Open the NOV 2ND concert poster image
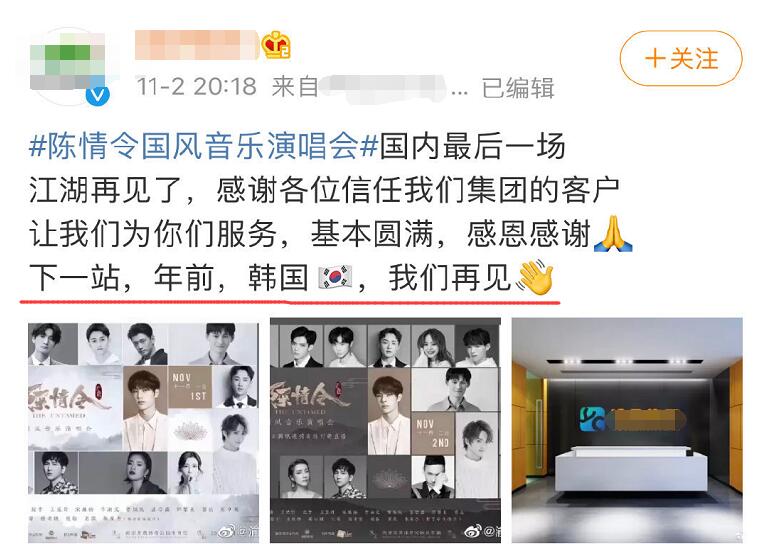770x544 pixels. point(385,431)
